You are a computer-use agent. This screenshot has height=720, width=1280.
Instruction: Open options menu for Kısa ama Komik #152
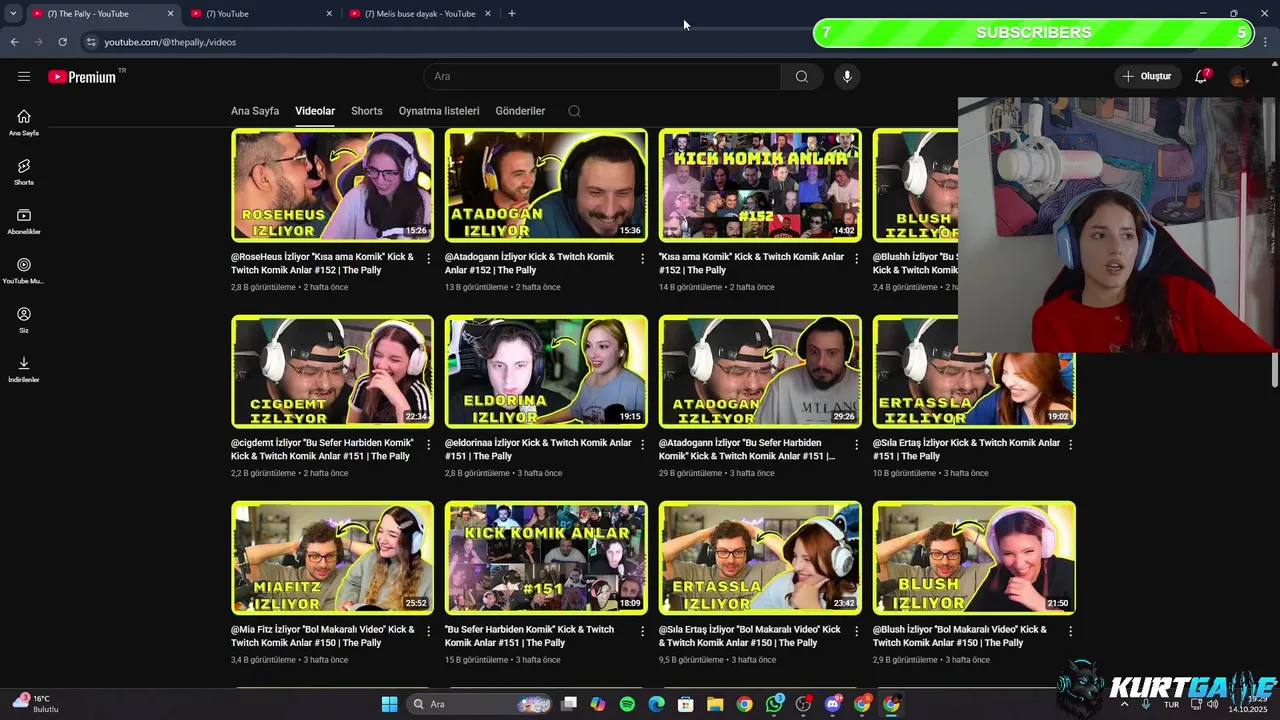pyautogui.click(x=856, y=258)
